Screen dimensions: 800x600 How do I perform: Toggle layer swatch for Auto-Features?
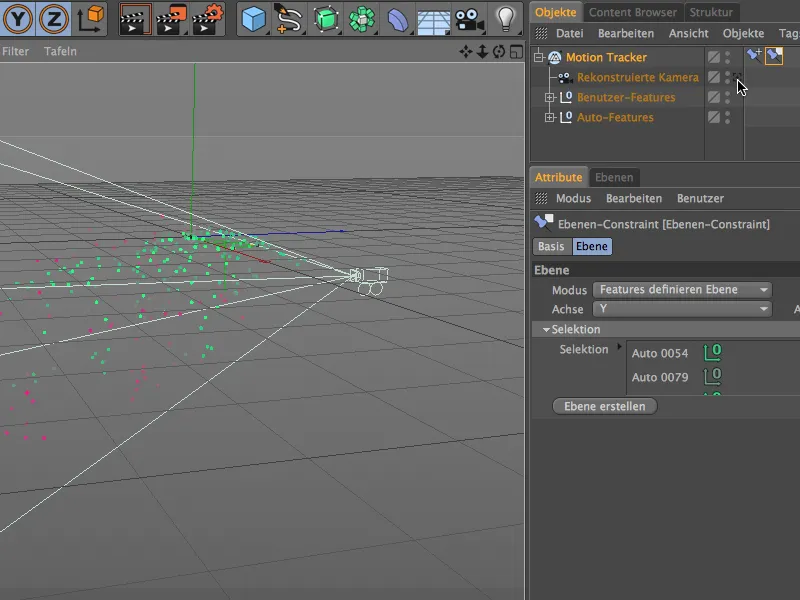tap(714, 117)
